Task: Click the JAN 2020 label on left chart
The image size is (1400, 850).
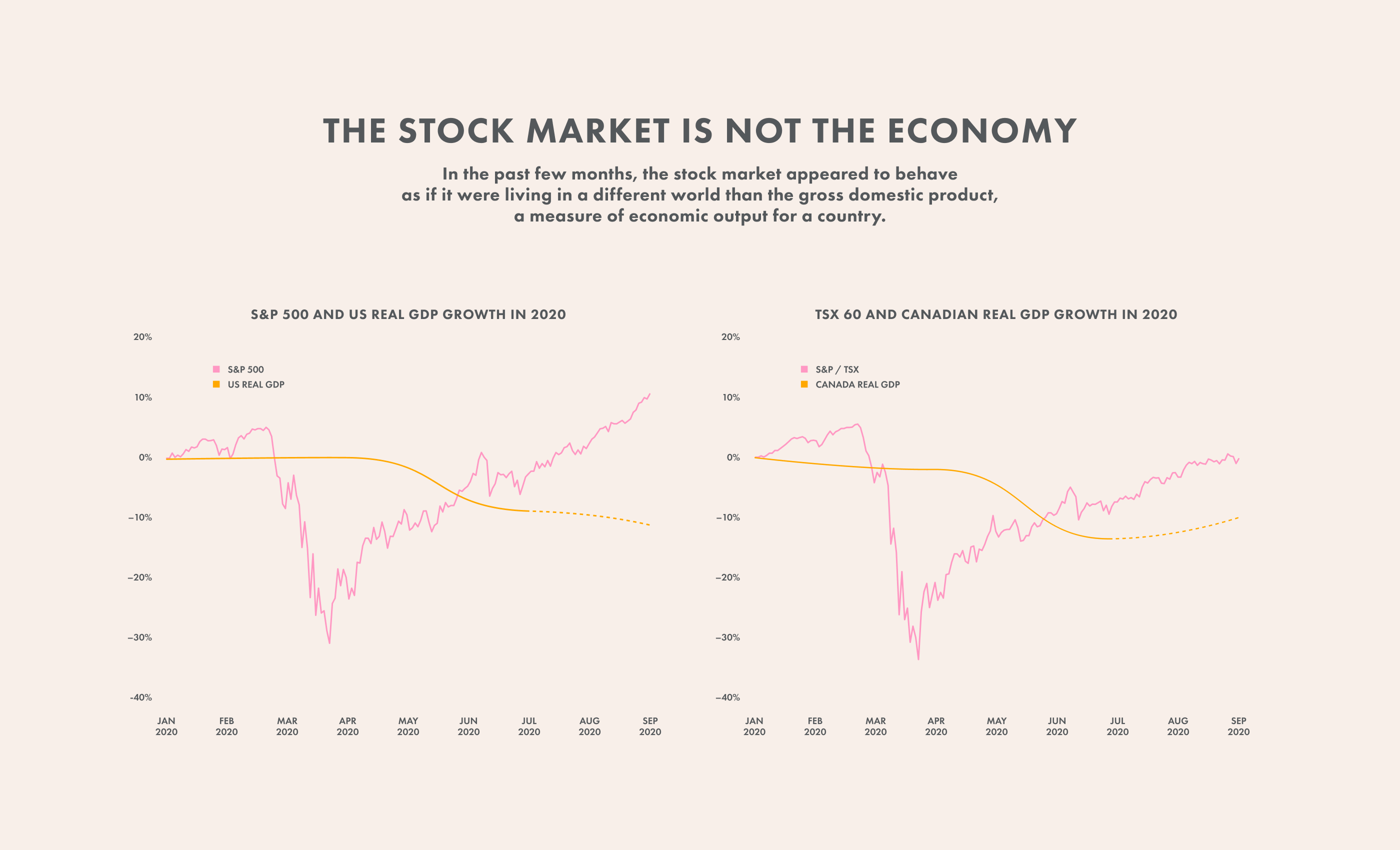Action: [x=166, y=726]
